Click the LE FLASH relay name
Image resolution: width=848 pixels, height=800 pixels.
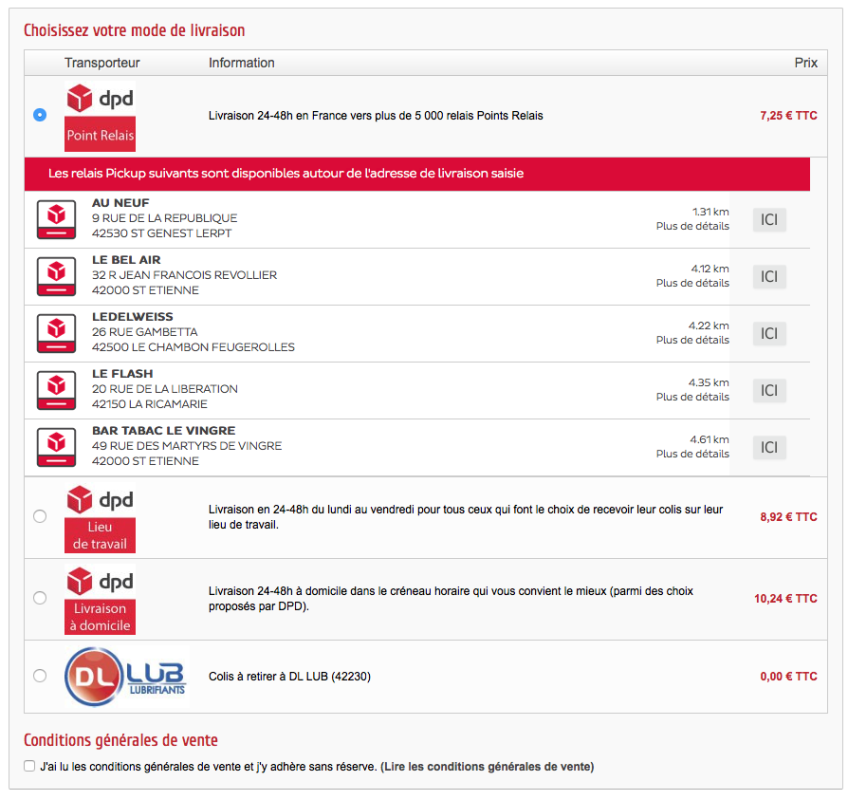pos(122,373)
